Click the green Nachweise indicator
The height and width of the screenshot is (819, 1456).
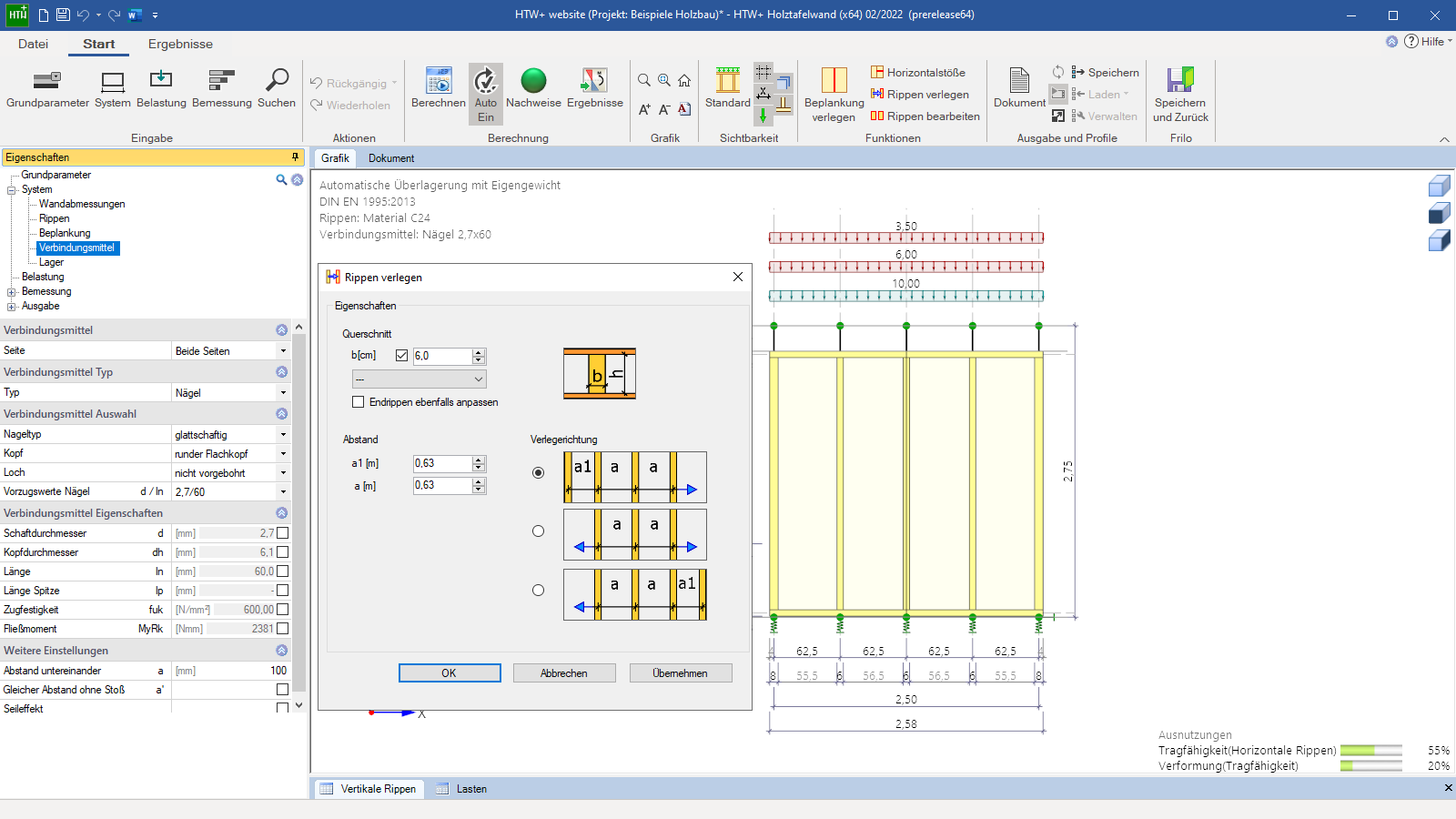533,88
